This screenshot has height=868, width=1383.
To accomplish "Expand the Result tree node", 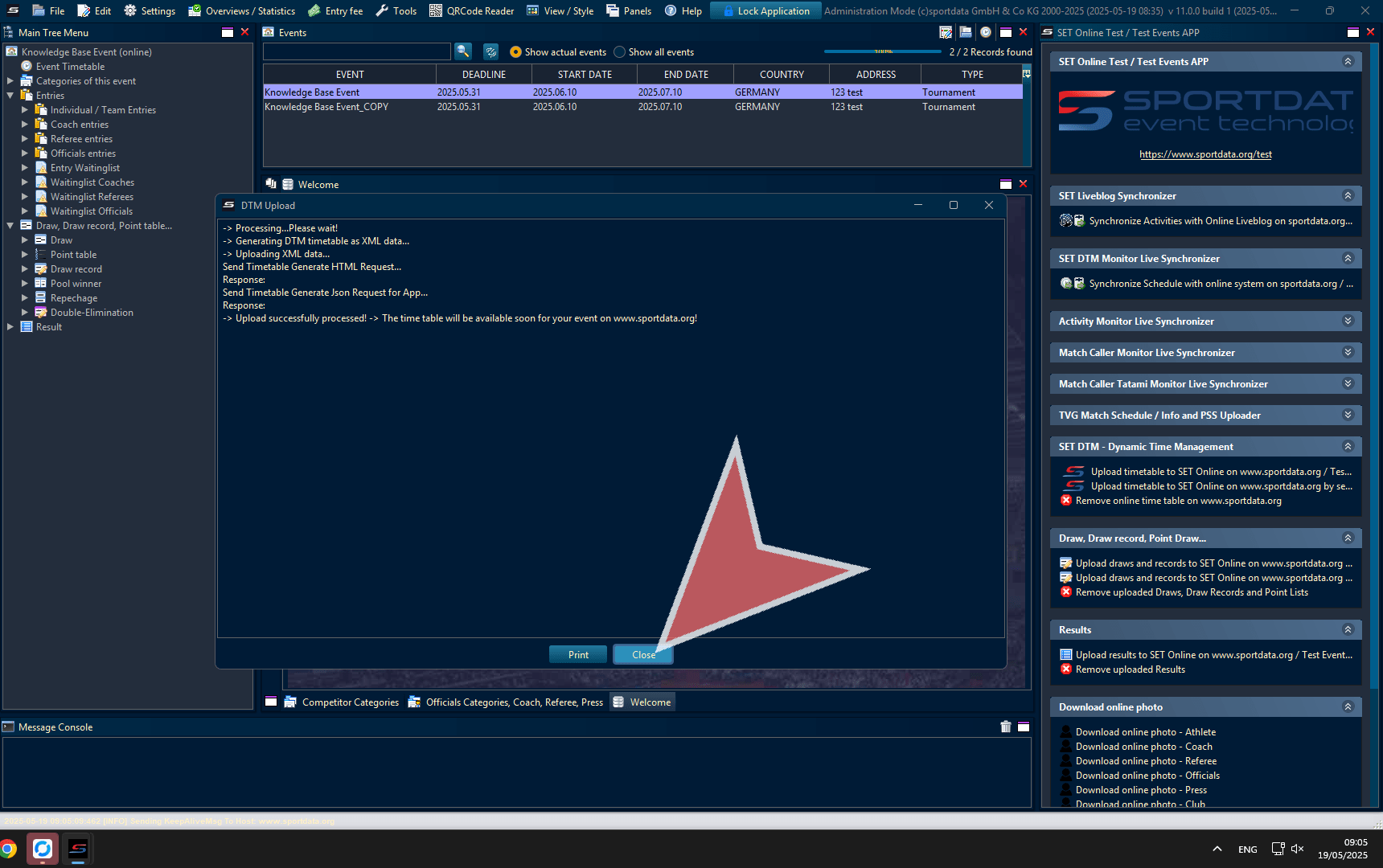I will point(10,327).
